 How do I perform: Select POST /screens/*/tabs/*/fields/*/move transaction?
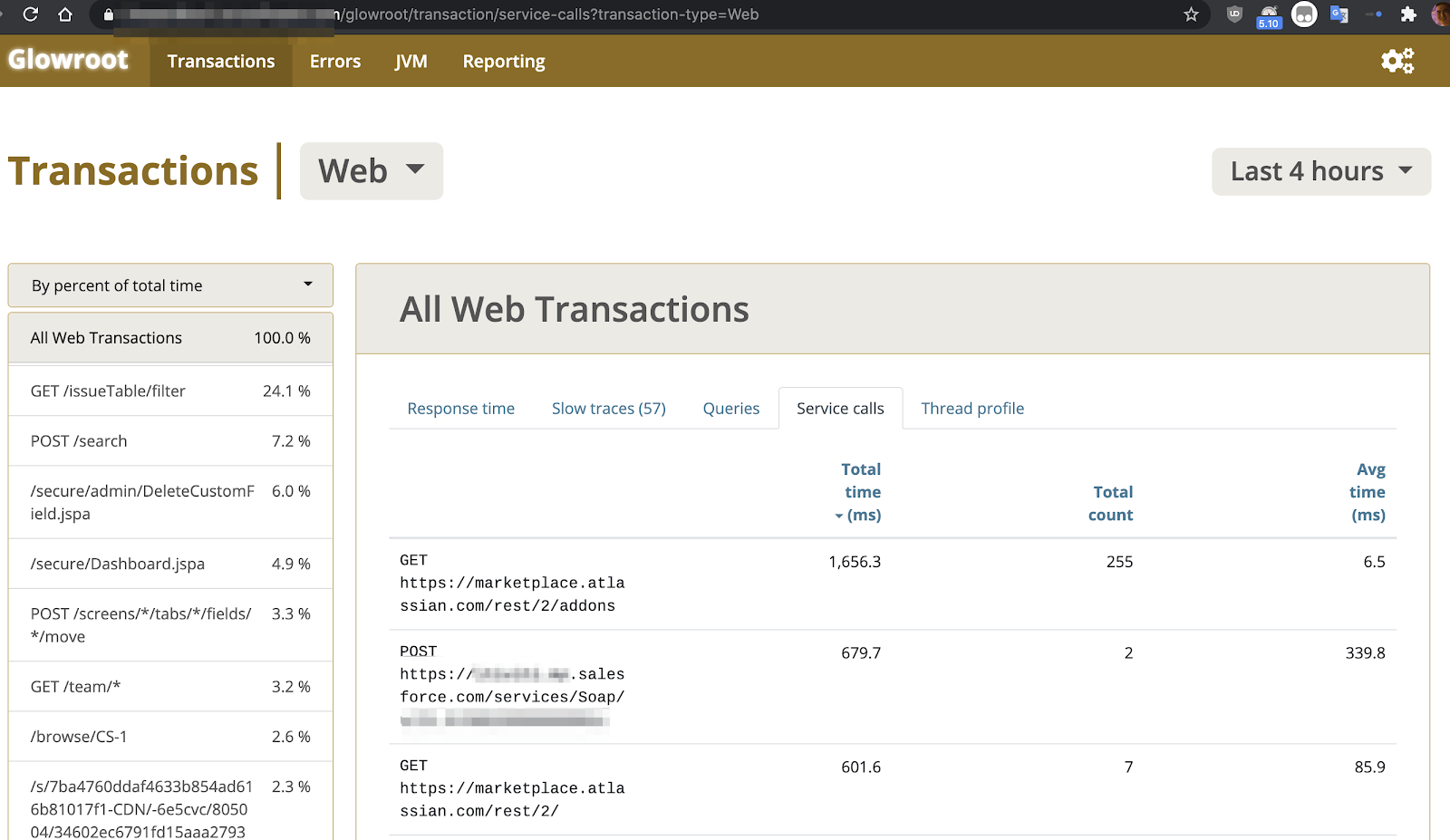[x=170, y=625]
